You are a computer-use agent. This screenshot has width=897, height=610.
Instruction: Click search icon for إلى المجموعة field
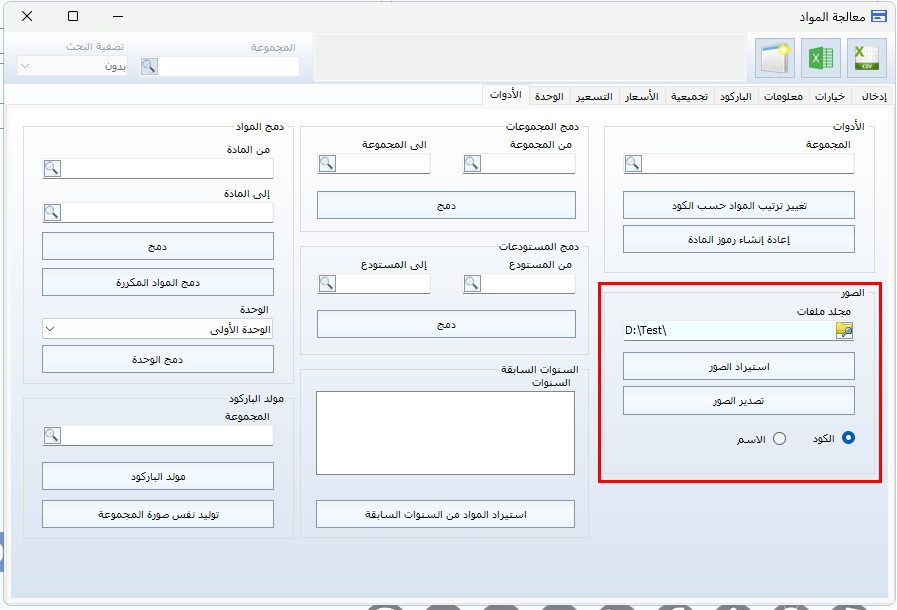coord(327,164)
